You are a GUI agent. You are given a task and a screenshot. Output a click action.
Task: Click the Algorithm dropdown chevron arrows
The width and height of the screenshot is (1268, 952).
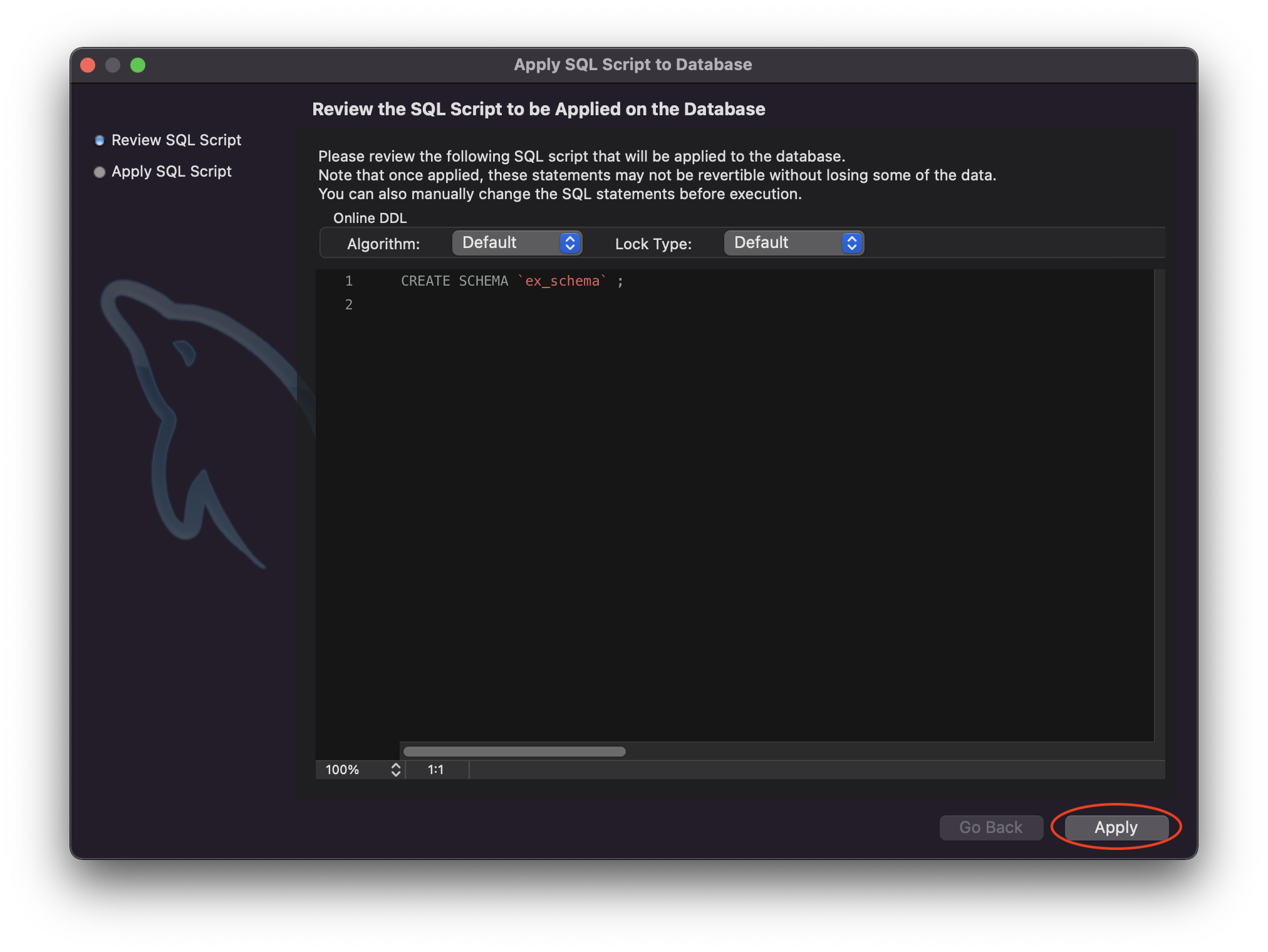(x=569, y=243)
